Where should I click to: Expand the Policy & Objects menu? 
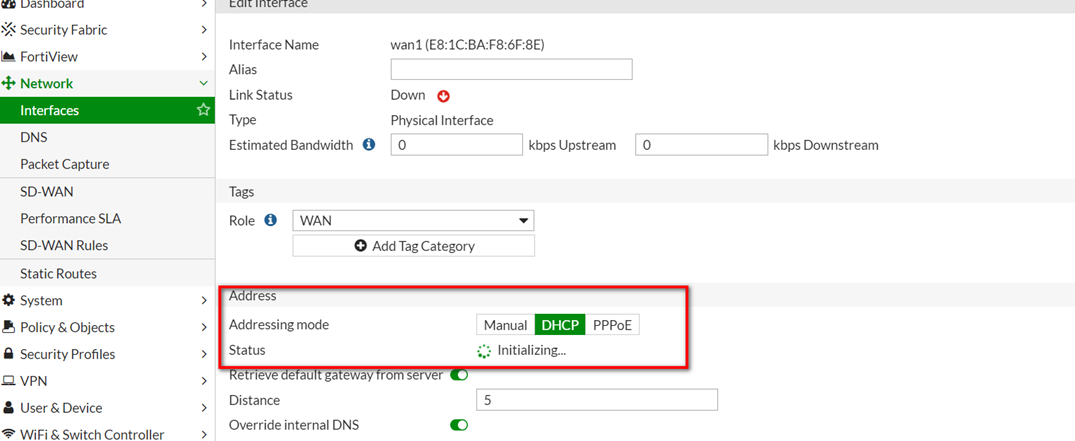click(x=67, y=327)
